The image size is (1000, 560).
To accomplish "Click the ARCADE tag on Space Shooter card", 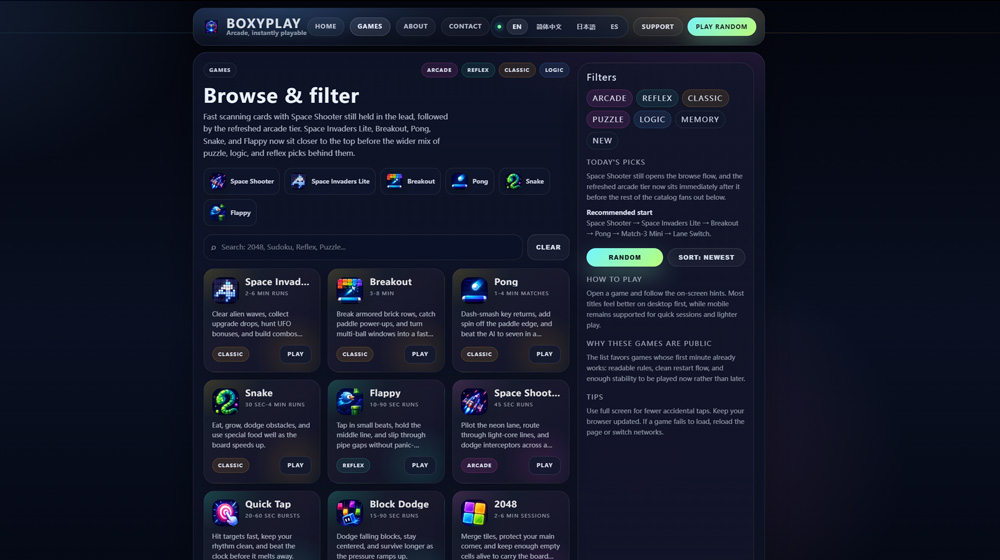I will click(x=479, y=466).
